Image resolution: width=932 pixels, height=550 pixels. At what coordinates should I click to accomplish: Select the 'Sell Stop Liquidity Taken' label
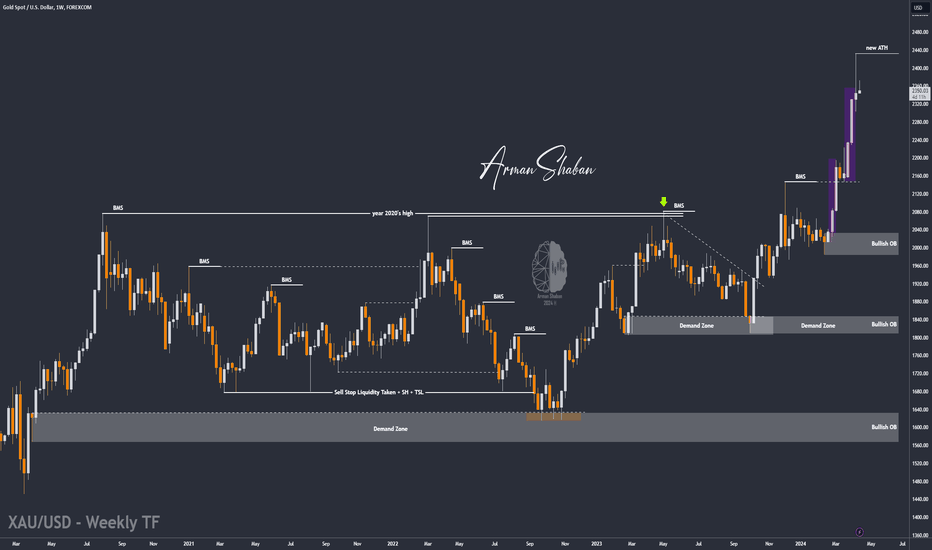[379, 392]
